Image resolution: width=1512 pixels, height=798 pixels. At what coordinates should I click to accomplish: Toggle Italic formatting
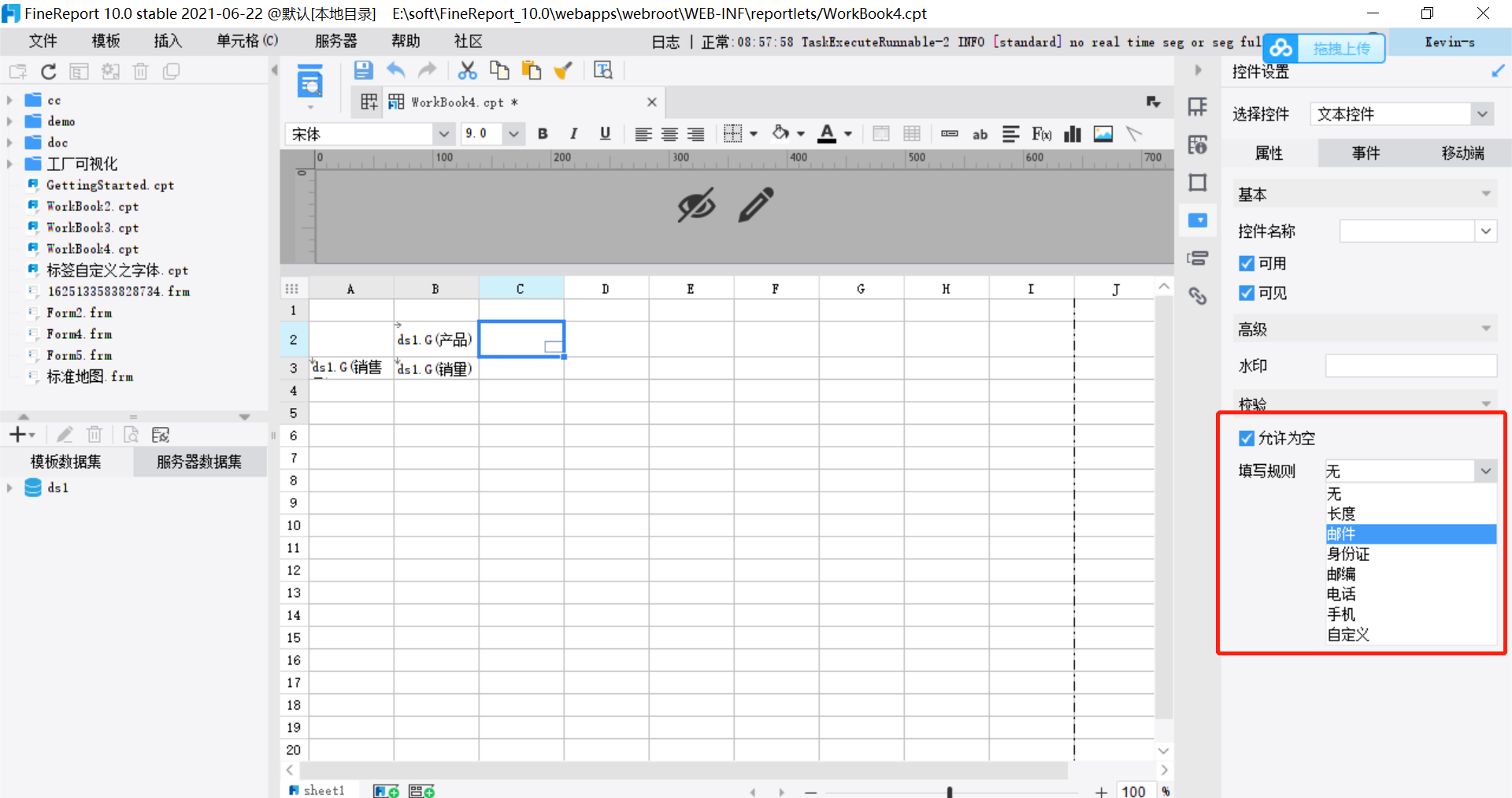point(574,134)
